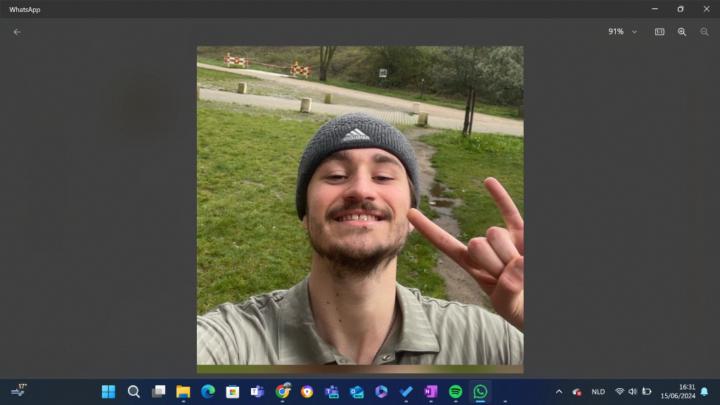
Task: Check the battery status icon
Action: [x=647, y=392]
